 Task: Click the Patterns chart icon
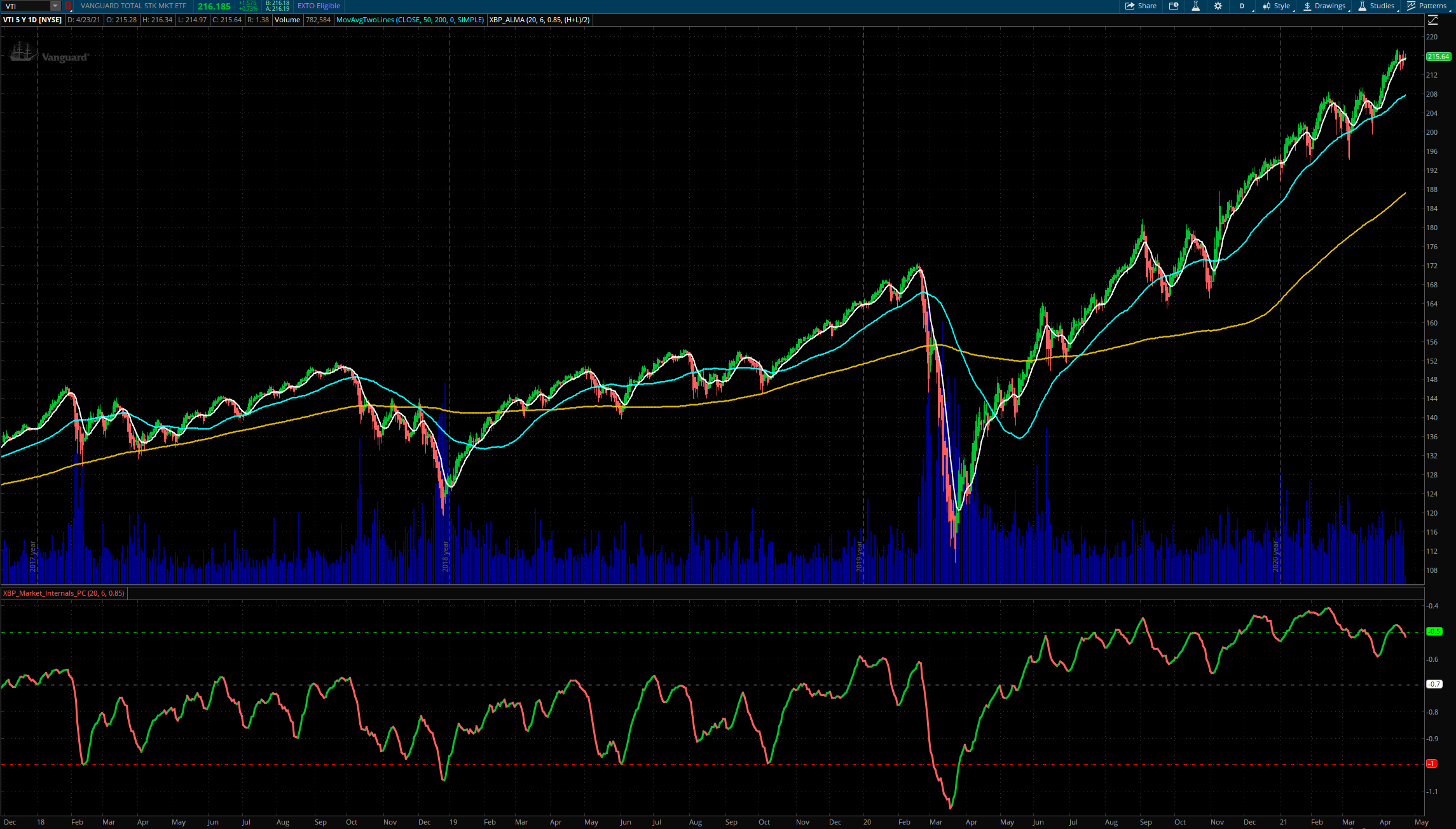(1427, 6)
